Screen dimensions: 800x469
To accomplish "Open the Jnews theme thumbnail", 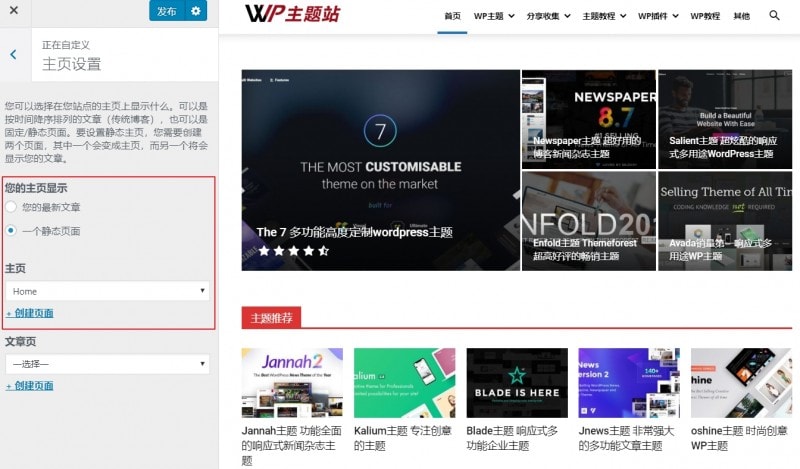I will coord(629,383).
